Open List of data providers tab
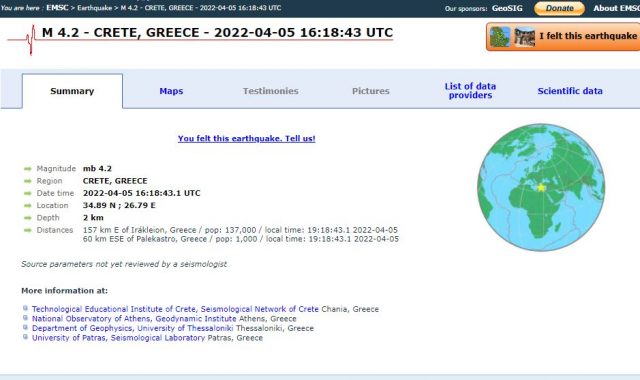 470,91
